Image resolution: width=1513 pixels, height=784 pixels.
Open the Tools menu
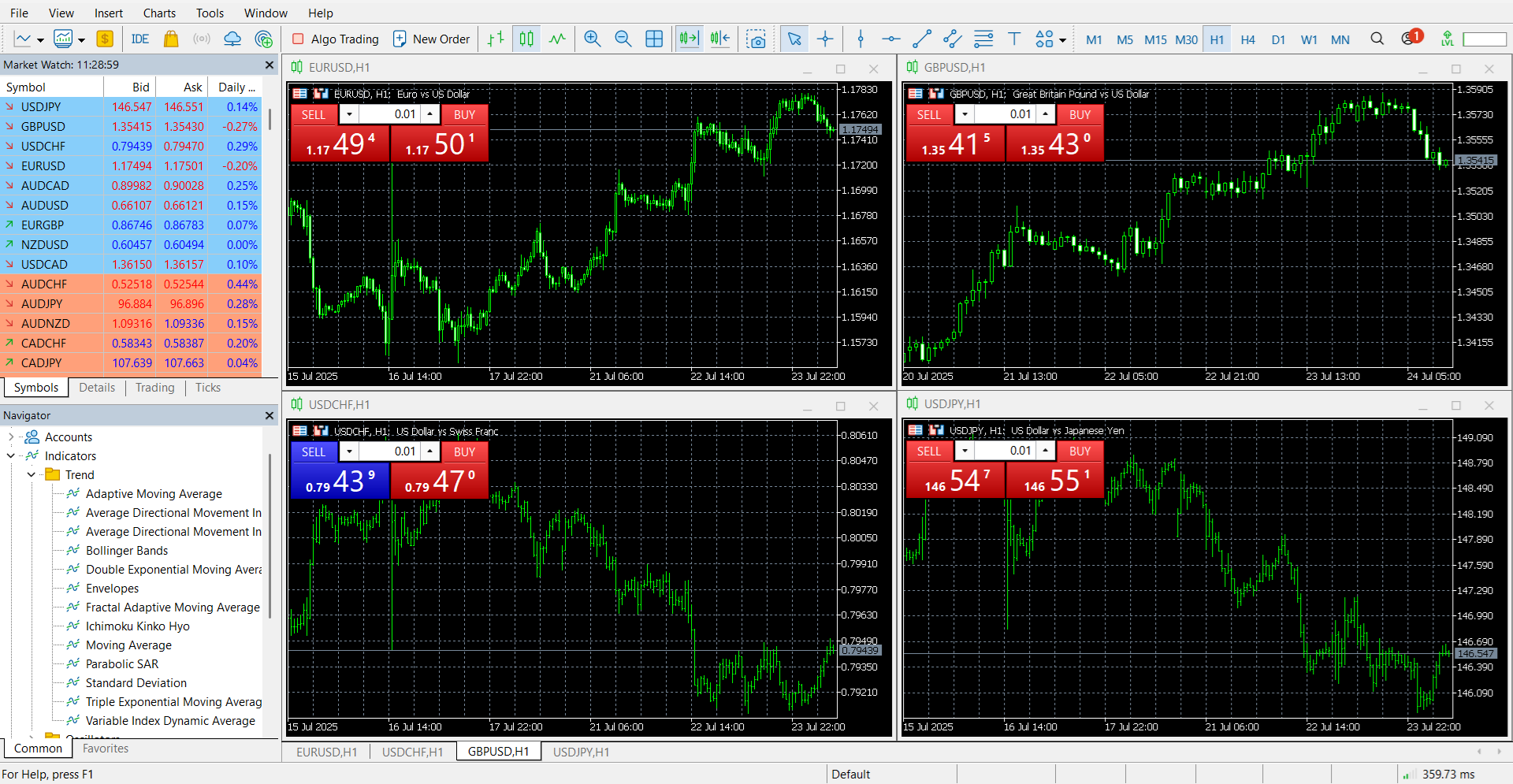pyautogui.click(x=210, y=13)
